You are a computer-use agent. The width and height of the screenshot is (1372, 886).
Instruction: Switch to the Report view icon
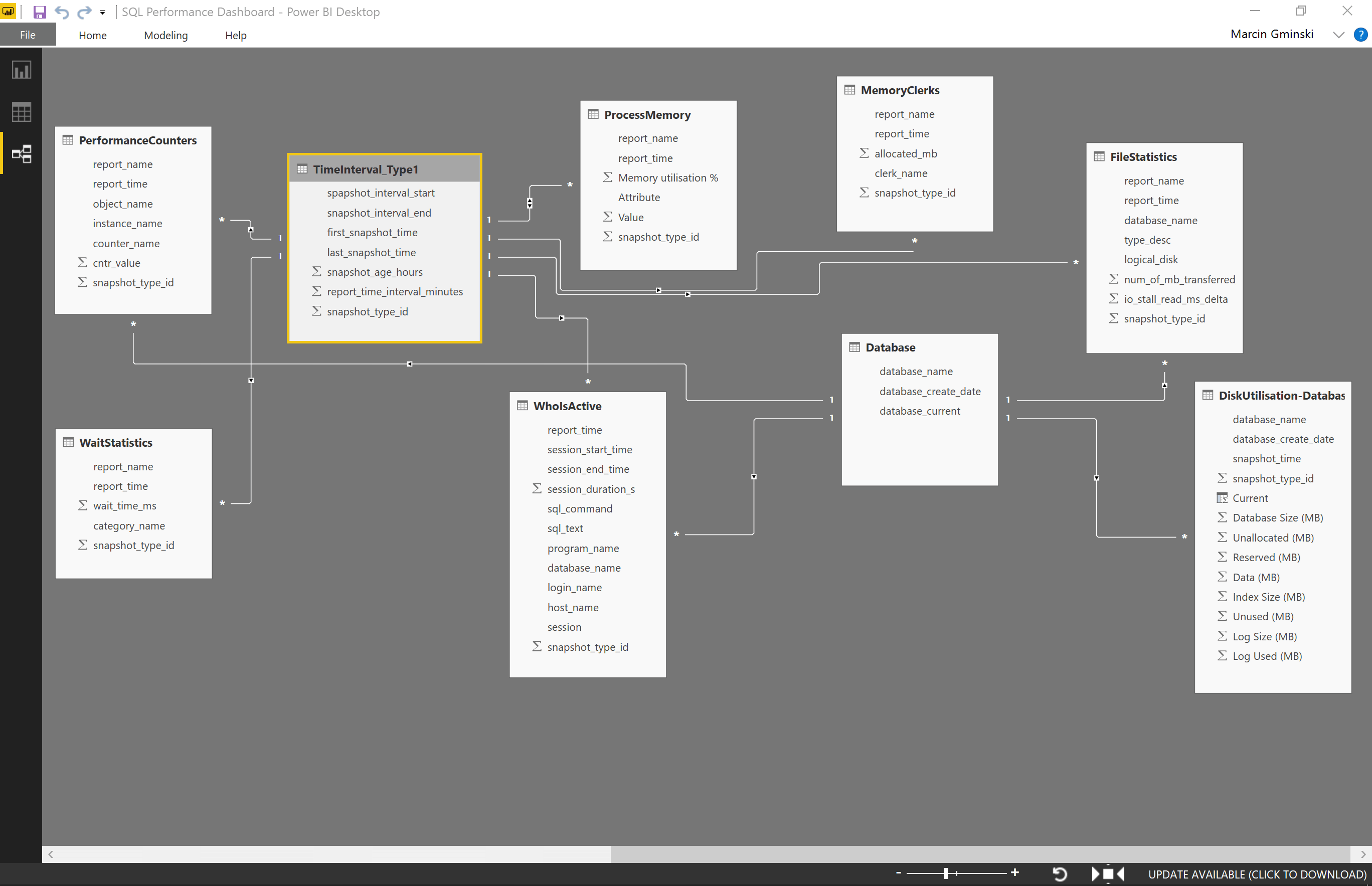[x=21, y=70]
